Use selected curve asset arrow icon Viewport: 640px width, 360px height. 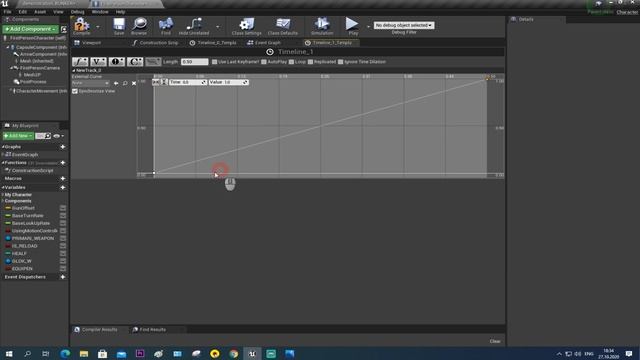click(116, 83)
